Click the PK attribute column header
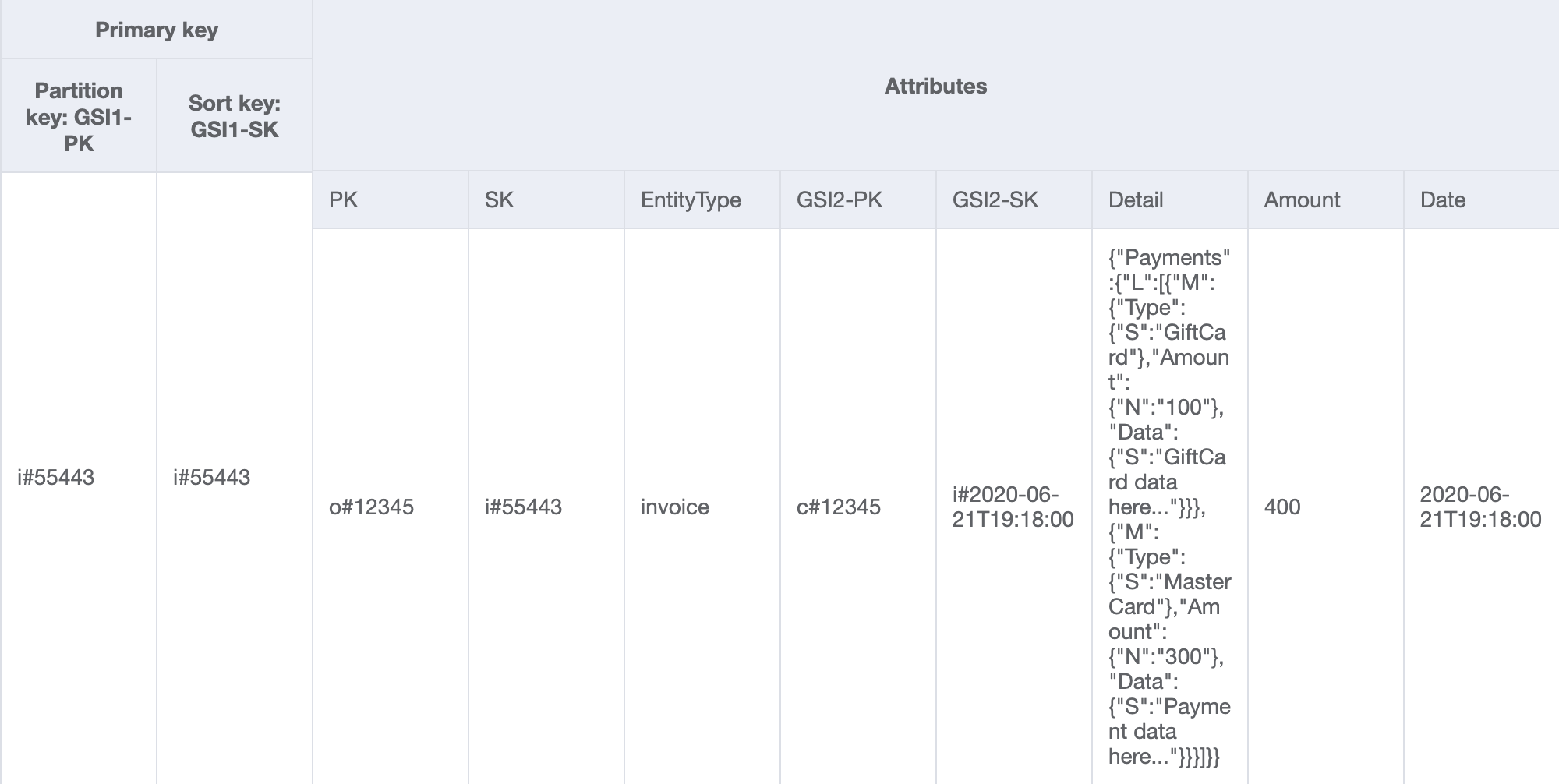The width and height of the screenshot is (1559, 784). coord(344,200)
